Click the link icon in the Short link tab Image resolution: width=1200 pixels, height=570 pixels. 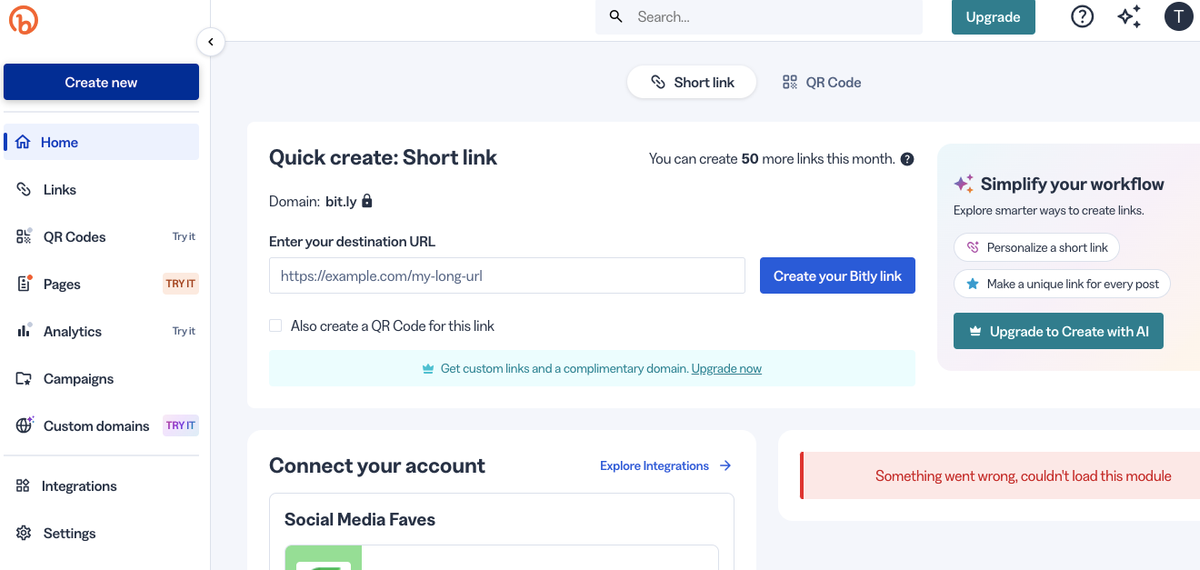tap(658, 82)
